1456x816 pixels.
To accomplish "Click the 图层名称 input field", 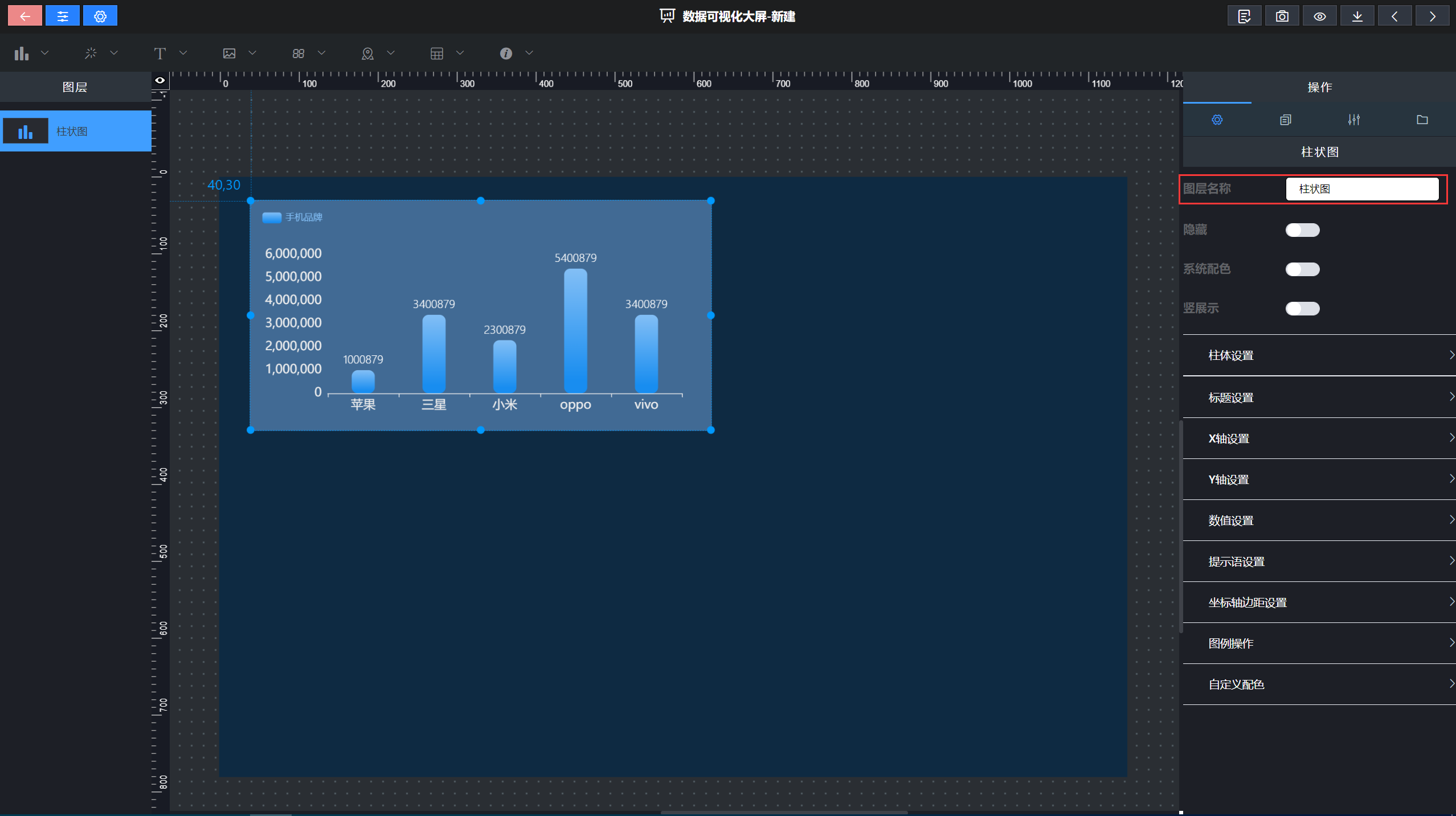I will [1362, 189].
